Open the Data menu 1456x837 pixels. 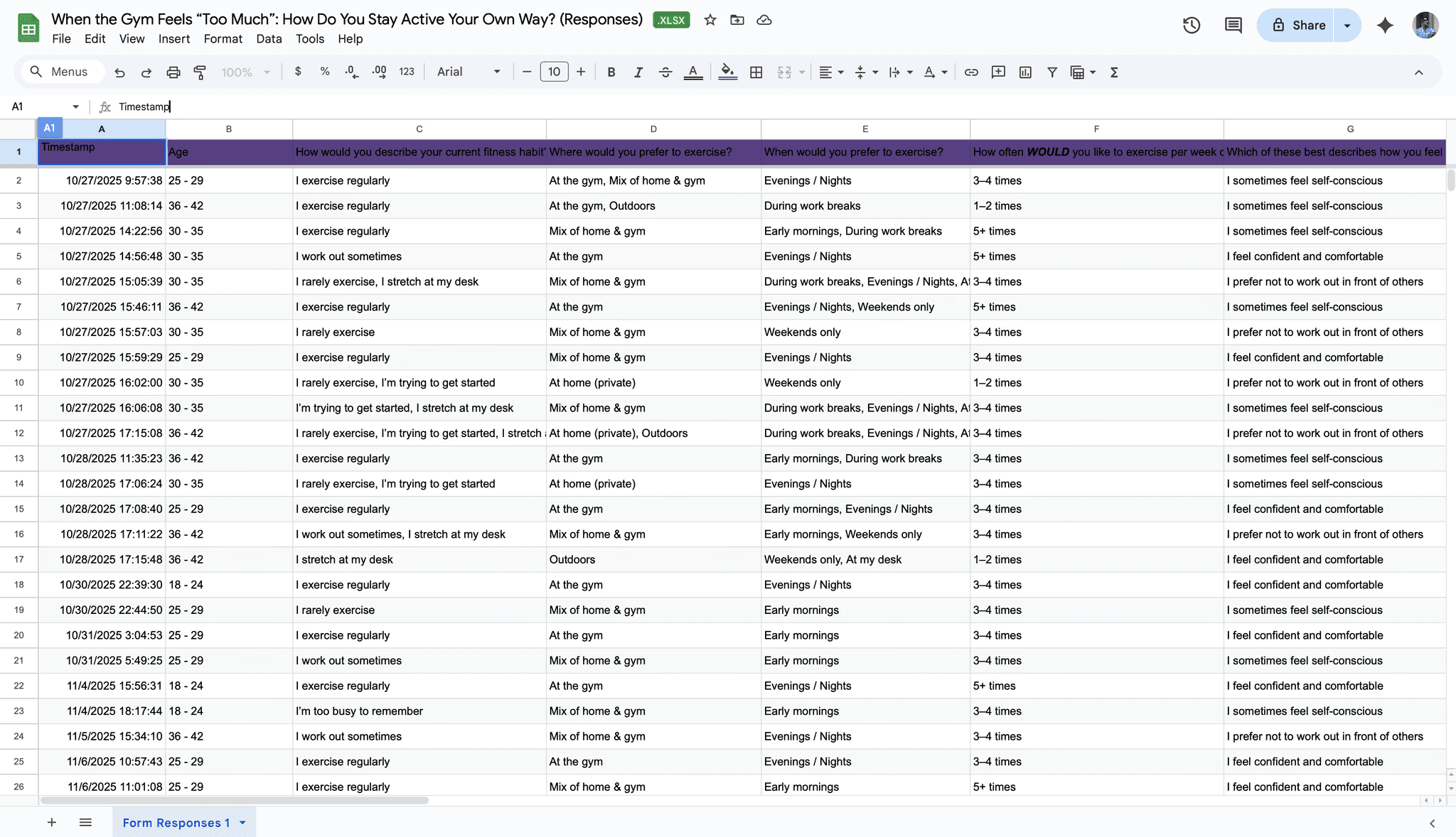coord(269,39)
